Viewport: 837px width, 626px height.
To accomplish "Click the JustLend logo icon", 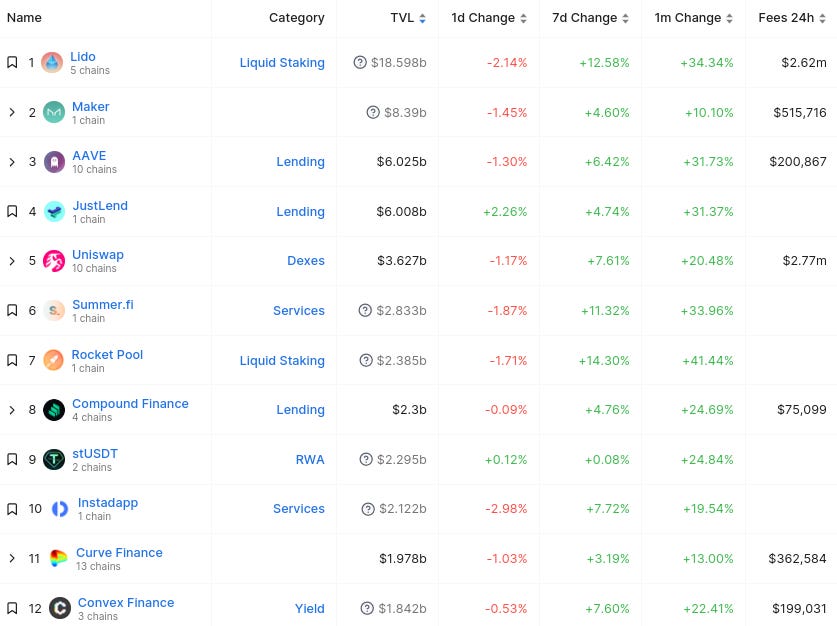I will (x=54, y=211).
